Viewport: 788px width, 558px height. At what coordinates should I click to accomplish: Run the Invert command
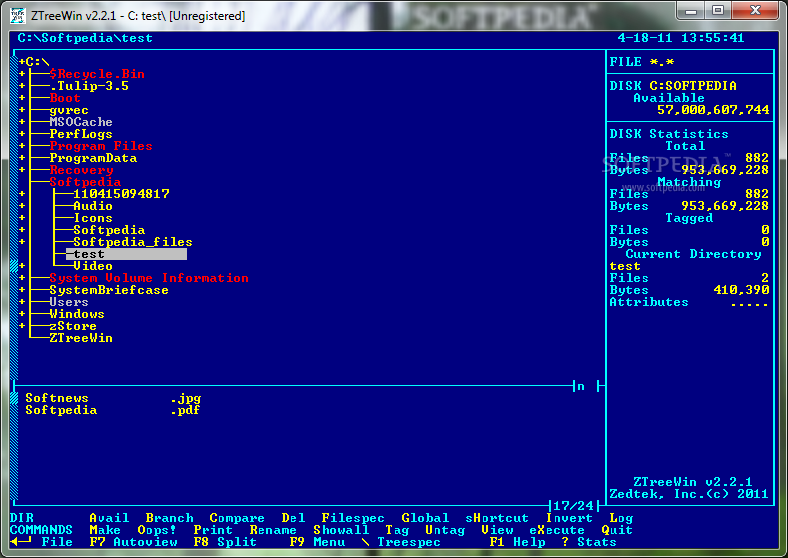click(569, 518)
